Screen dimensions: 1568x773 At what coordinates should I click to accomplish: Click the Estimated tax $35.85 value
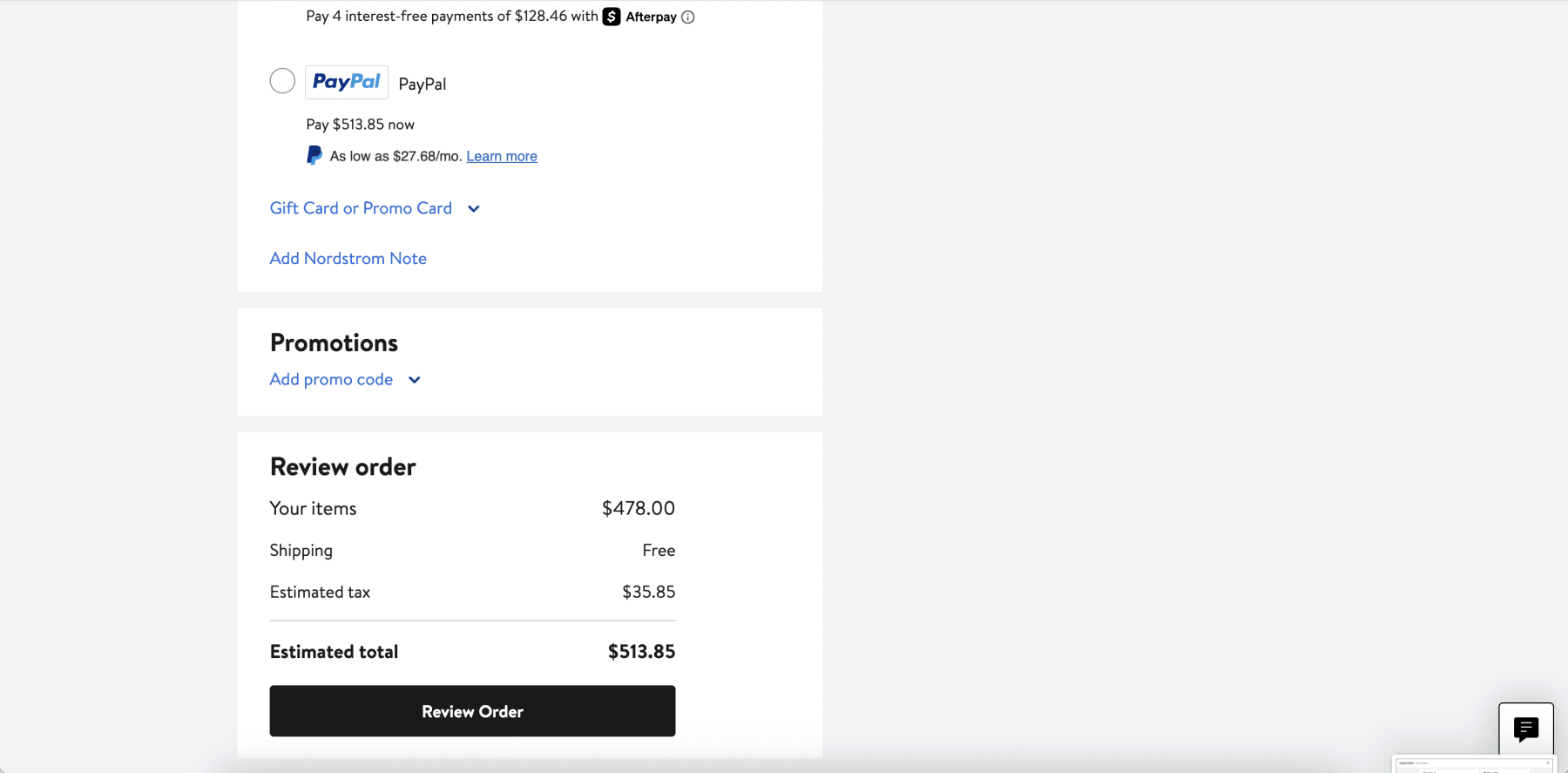point(648,593)
